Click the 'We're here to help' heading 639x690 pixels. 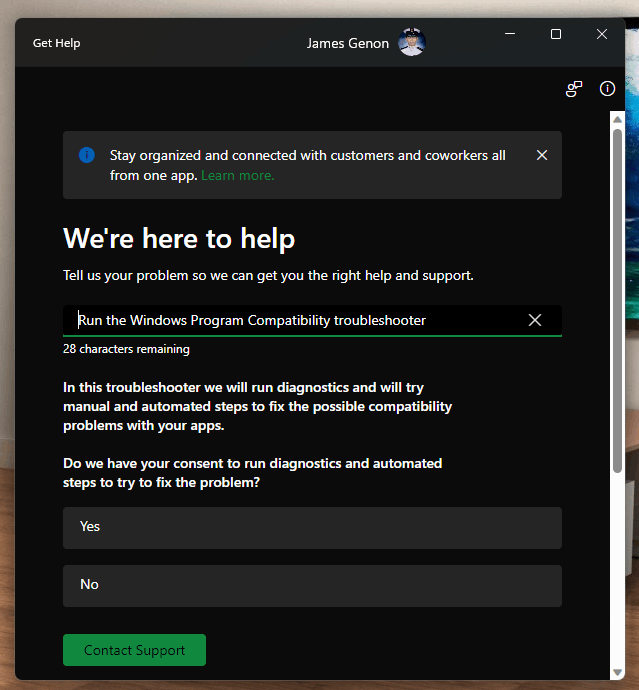pyautogui.click(x=179, y=239)
